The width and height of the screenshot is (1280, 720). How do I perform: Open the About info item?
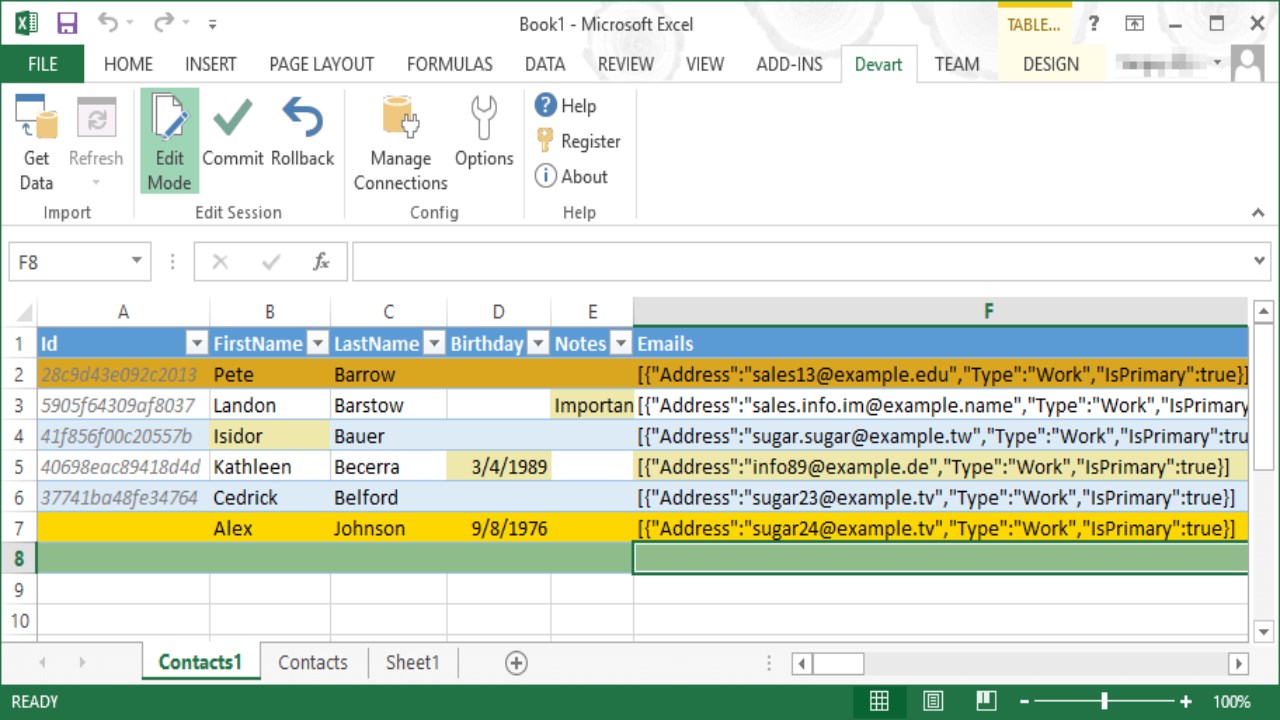pos(571,176)
